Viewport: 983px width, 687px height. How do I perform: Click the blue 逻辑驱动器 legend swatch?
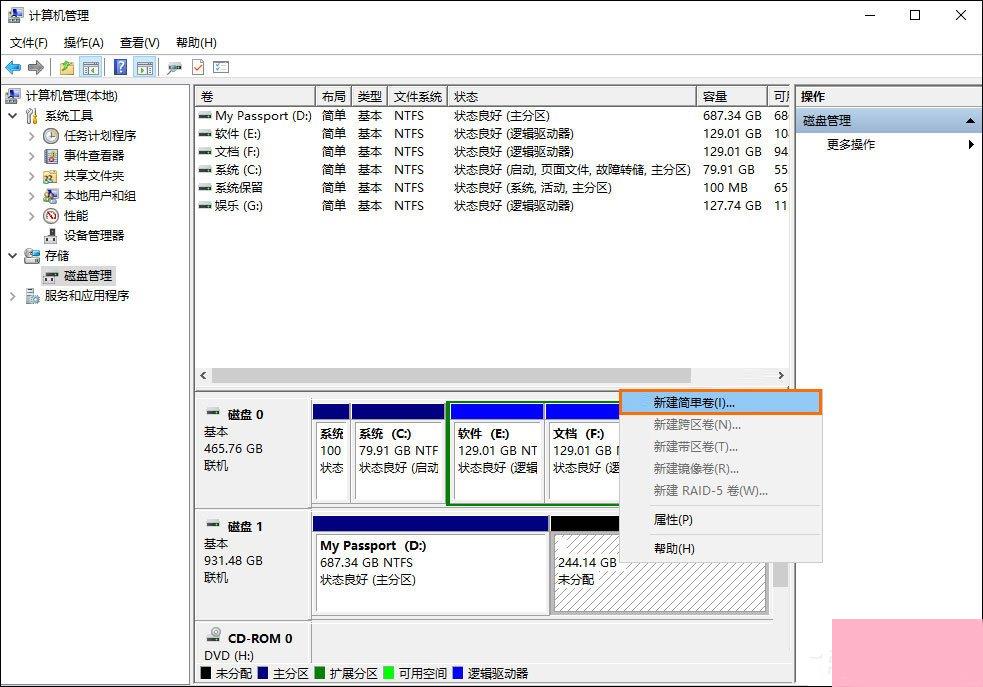[x=458, y=673]
